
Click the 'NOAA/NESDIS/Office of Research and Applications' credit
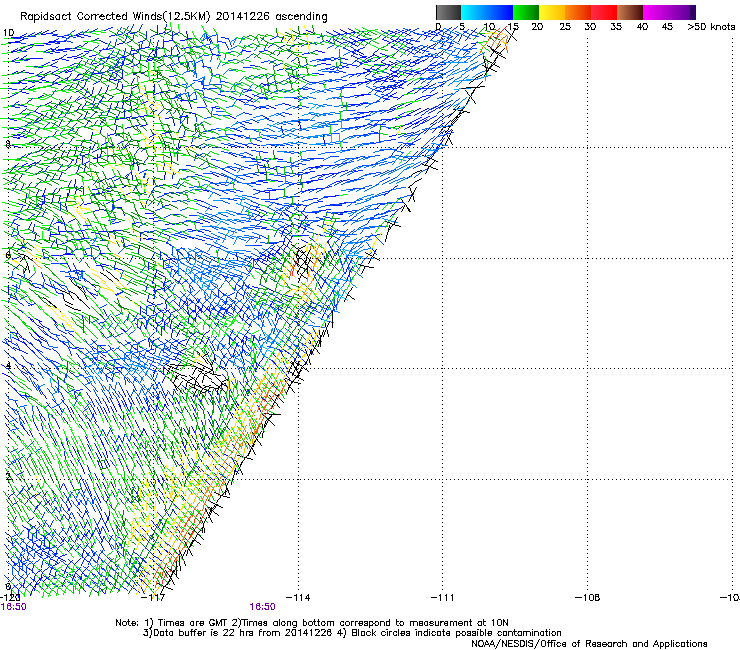(589, 643)
